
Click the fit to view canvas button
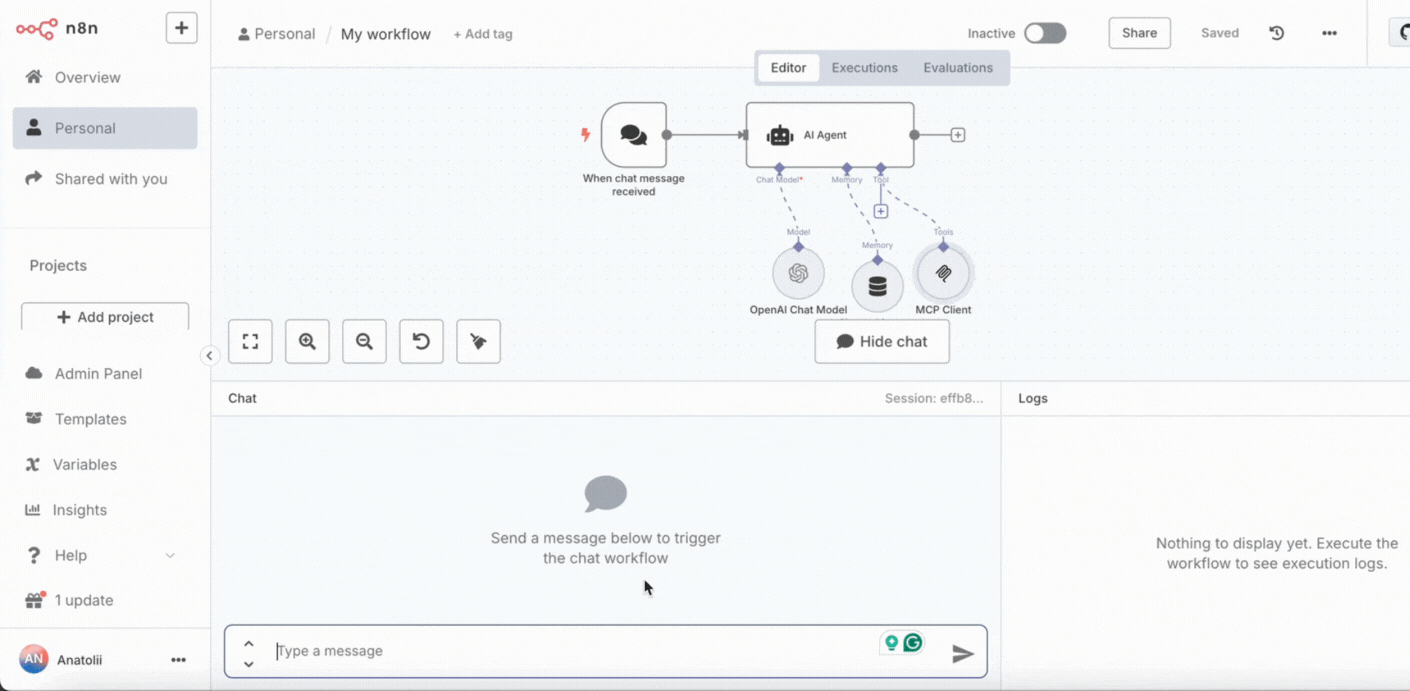click(250, 341)
